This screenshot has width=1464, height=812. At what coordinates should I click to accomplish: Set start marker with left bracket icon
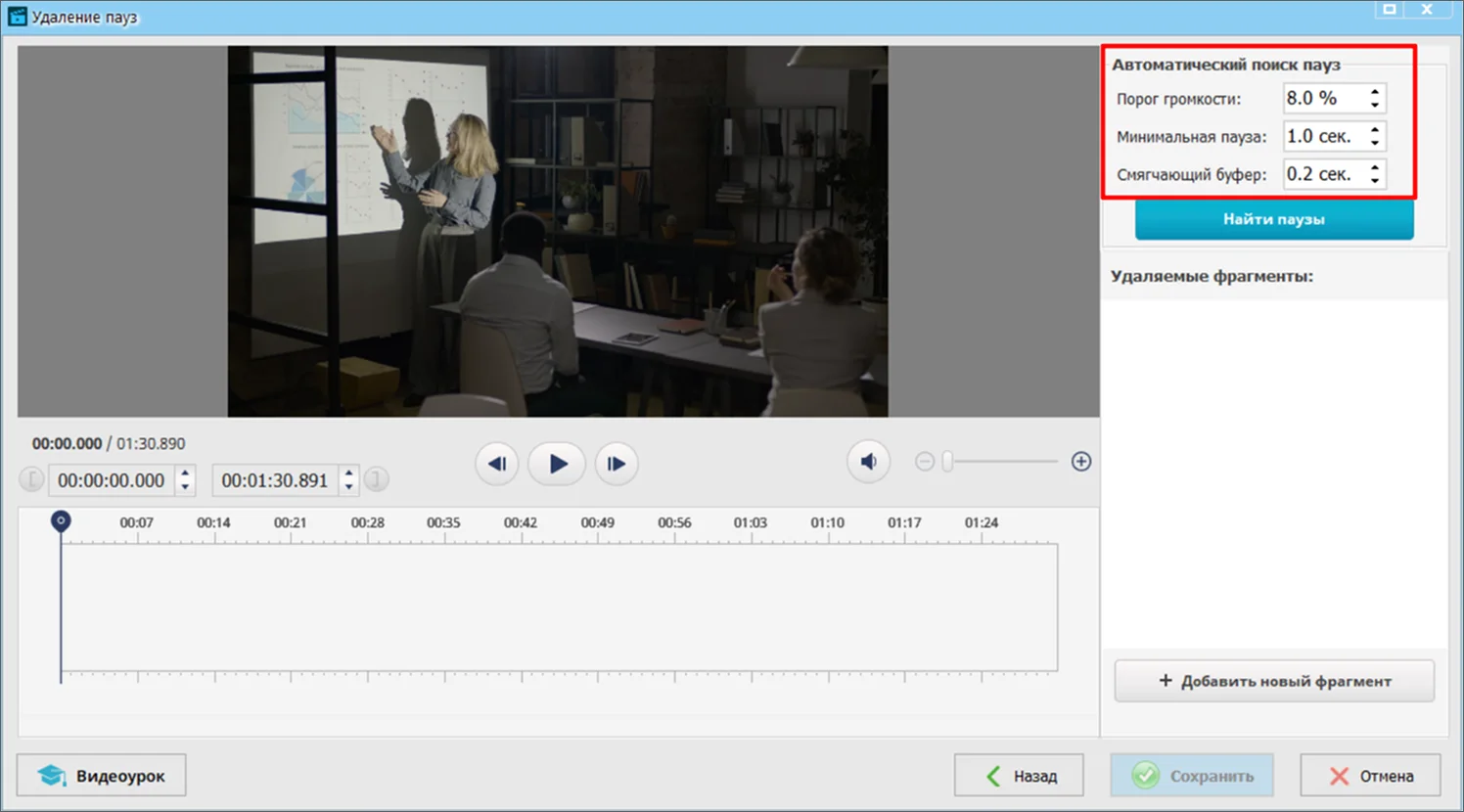(x=31, y=479)
